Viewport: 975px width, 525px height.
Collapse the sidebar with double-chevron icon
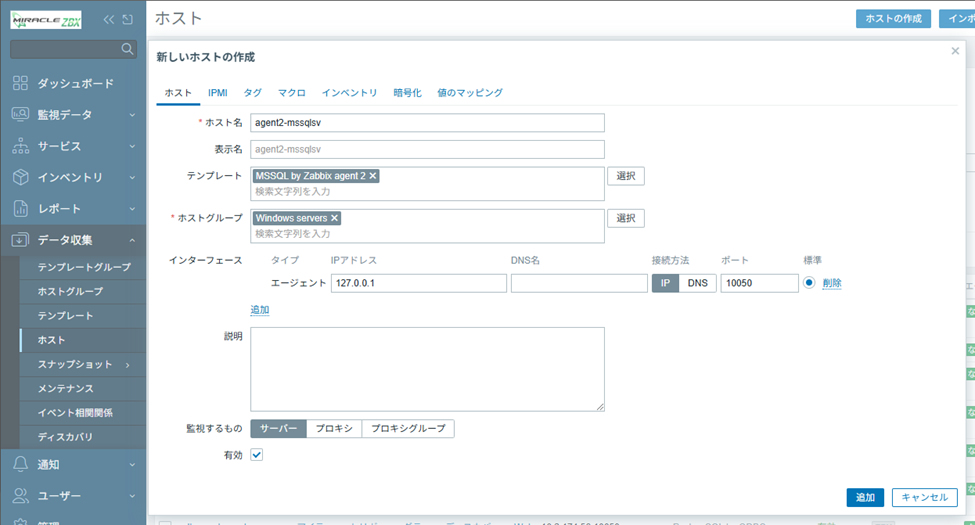pyautogui.click(x=108, y=19)
